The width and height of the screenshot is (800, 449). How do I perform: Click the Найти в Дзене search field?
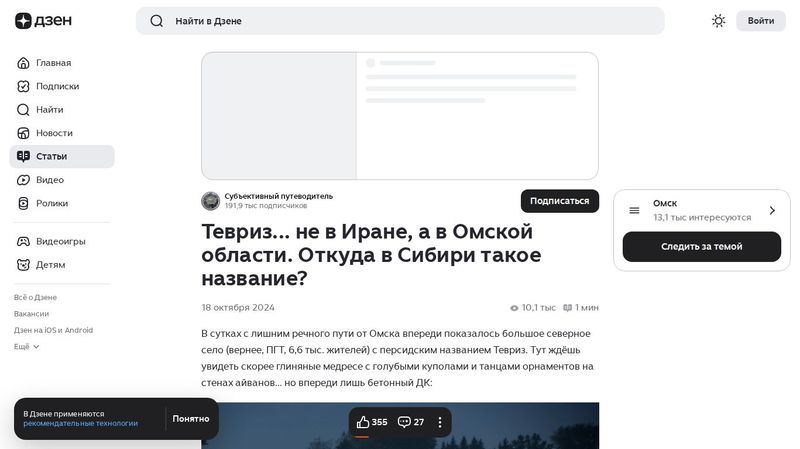[410, 21]
